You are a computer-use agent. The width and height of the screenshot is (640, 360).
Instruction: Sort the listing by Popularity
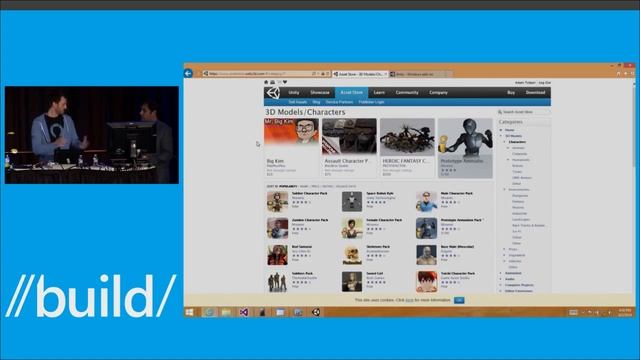click(288, 187)
